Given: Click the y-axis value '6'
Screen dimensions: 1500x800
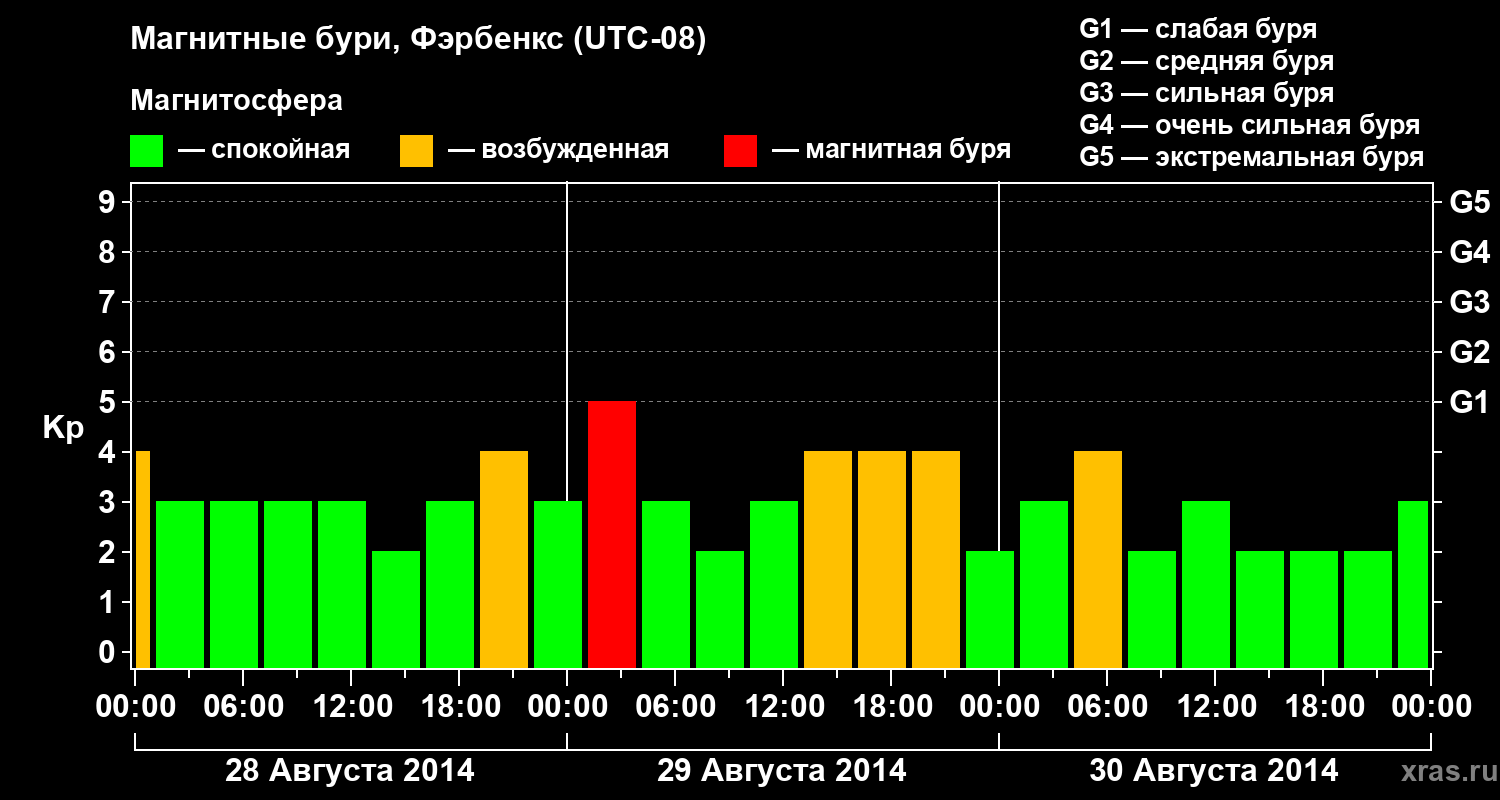Looking at the screenshot, I should point(109,352).
